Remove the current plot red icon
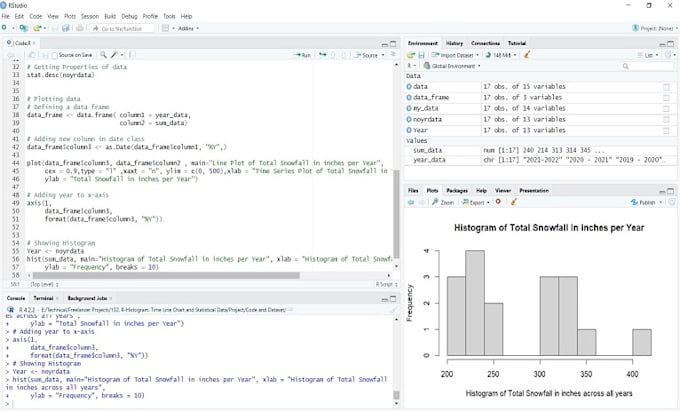 [498, 202]
